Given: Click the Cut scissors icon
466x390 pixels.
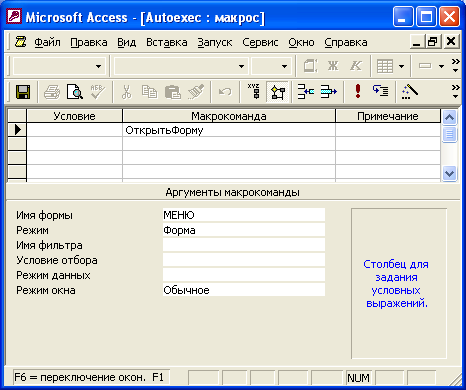Looking at the screenshot, I should click(x=126, y=91).
